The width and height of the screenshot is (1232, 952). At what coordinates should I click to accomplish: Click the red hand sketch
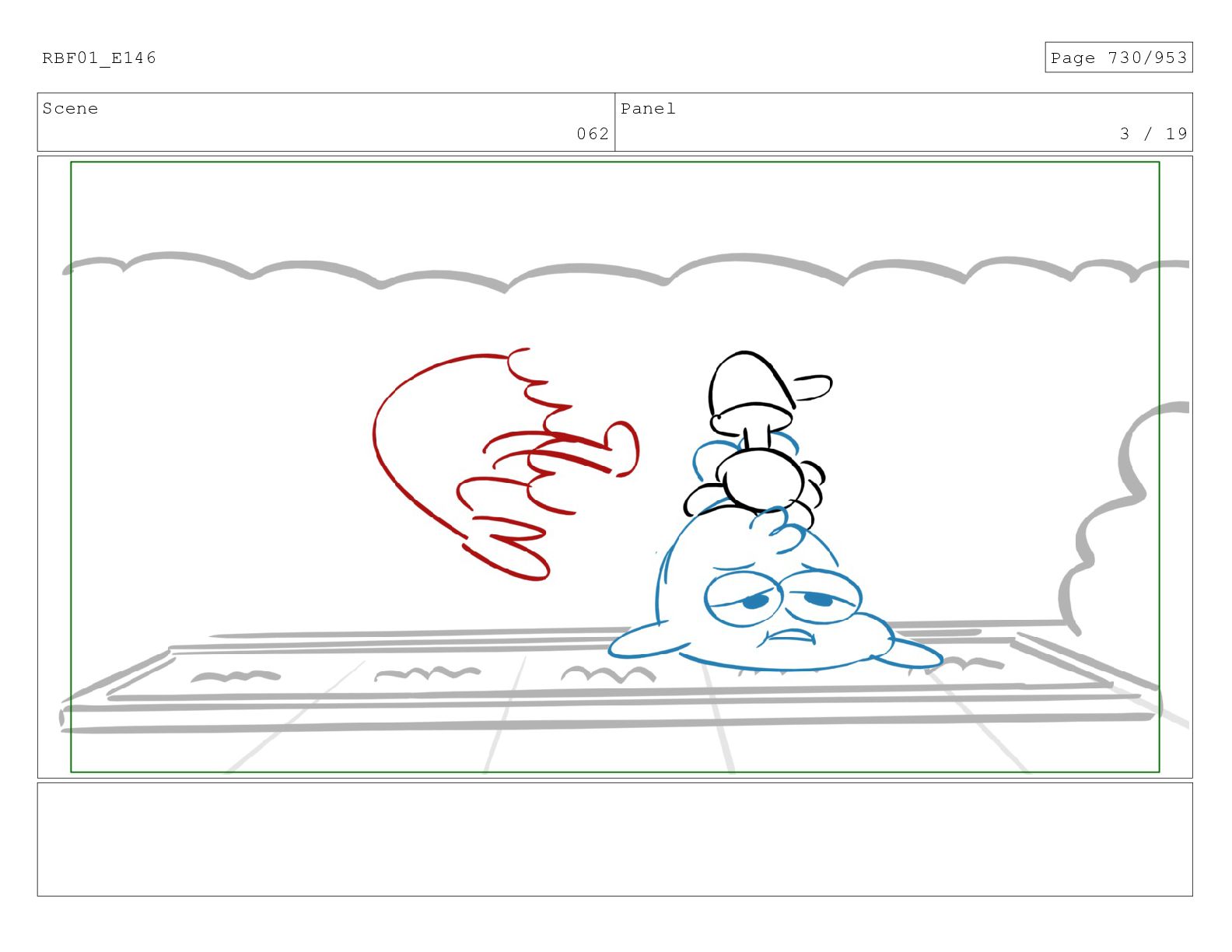coord(506,464)
